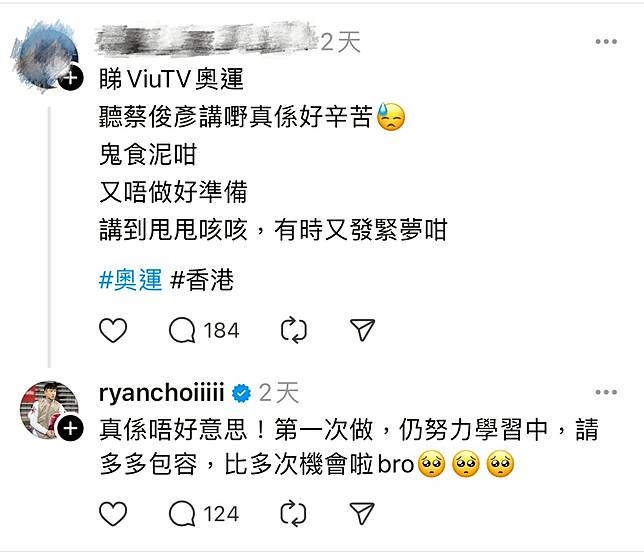
Task: Open the 184 replies on the first post
Action: (x=204, y=330)
